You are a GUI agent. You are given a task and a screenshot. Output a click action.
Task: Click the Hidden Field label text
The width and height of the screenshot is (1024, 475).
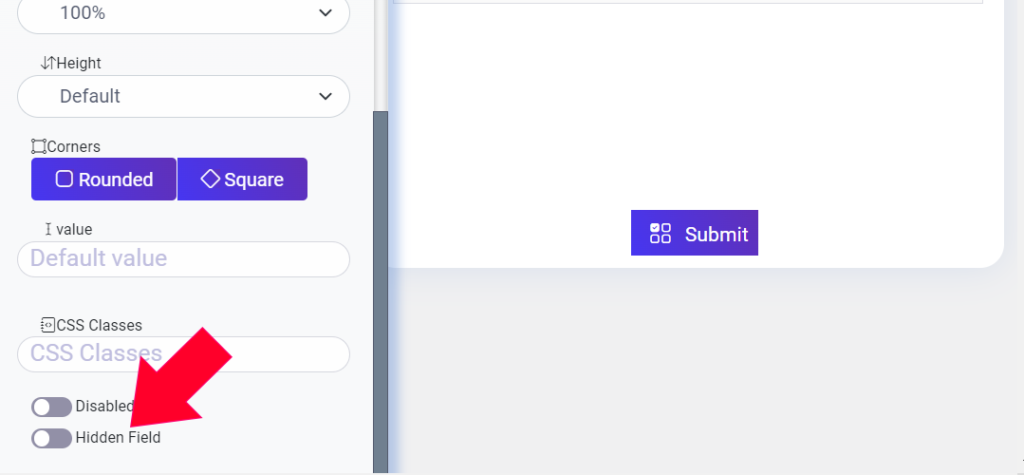(118, 438)
